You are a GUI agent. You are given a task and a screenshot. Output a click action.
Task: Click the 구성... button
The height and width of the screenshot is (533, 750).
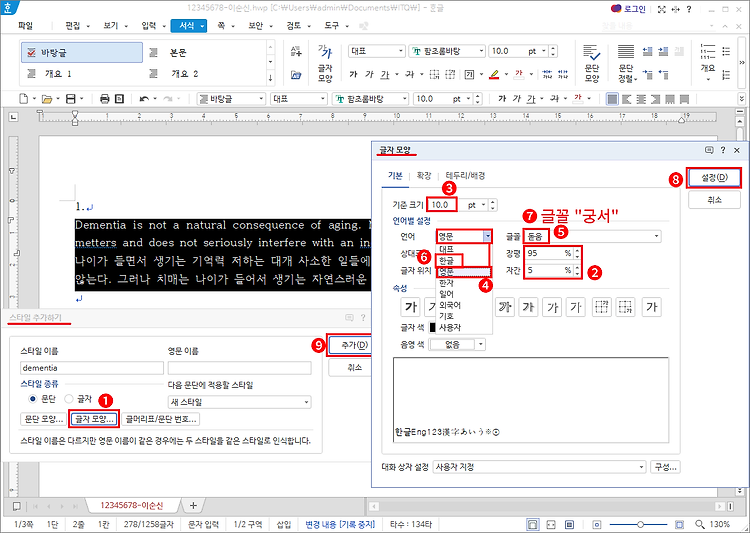pos(665,467)
